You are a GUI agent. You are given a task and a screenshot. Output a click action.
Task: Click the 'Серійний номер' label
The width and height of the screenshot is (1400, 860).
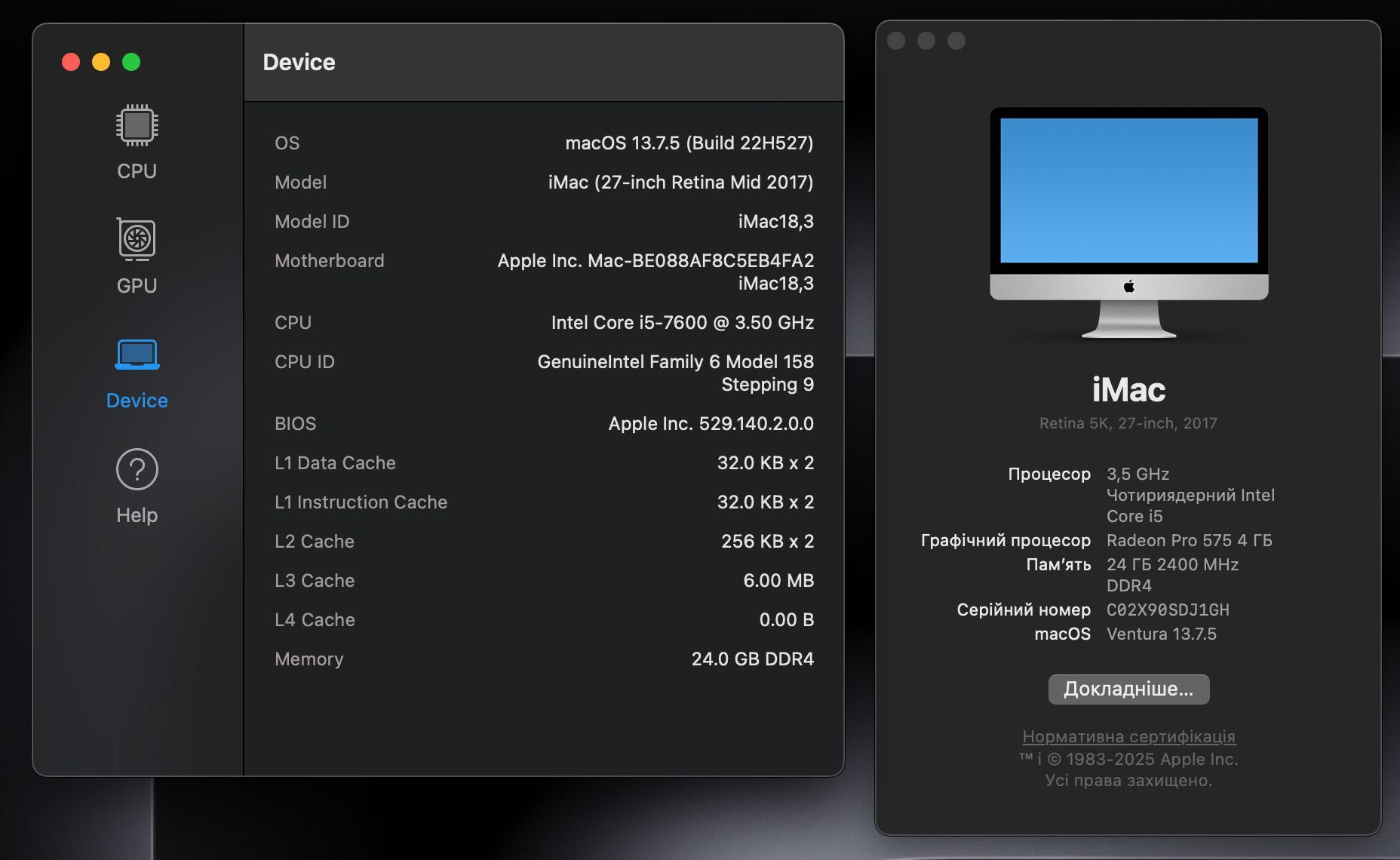[1024, 610]
